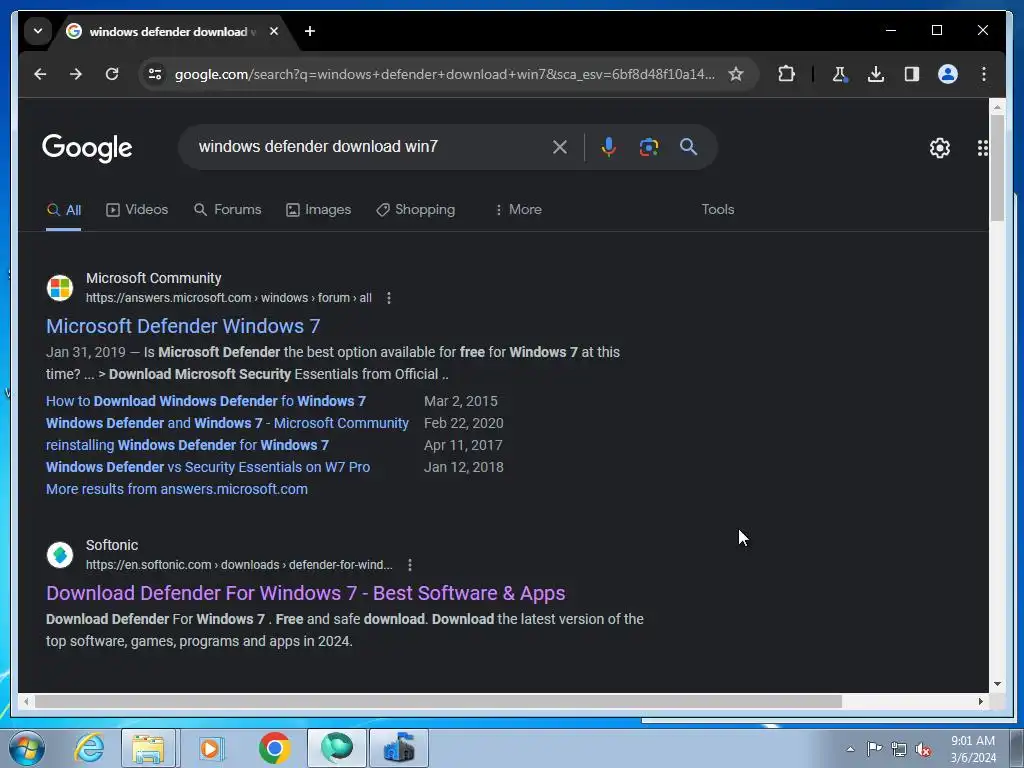Click the Softonic favicon
This screenshot has height=768, width=1024.
click(x=59, y=555)
